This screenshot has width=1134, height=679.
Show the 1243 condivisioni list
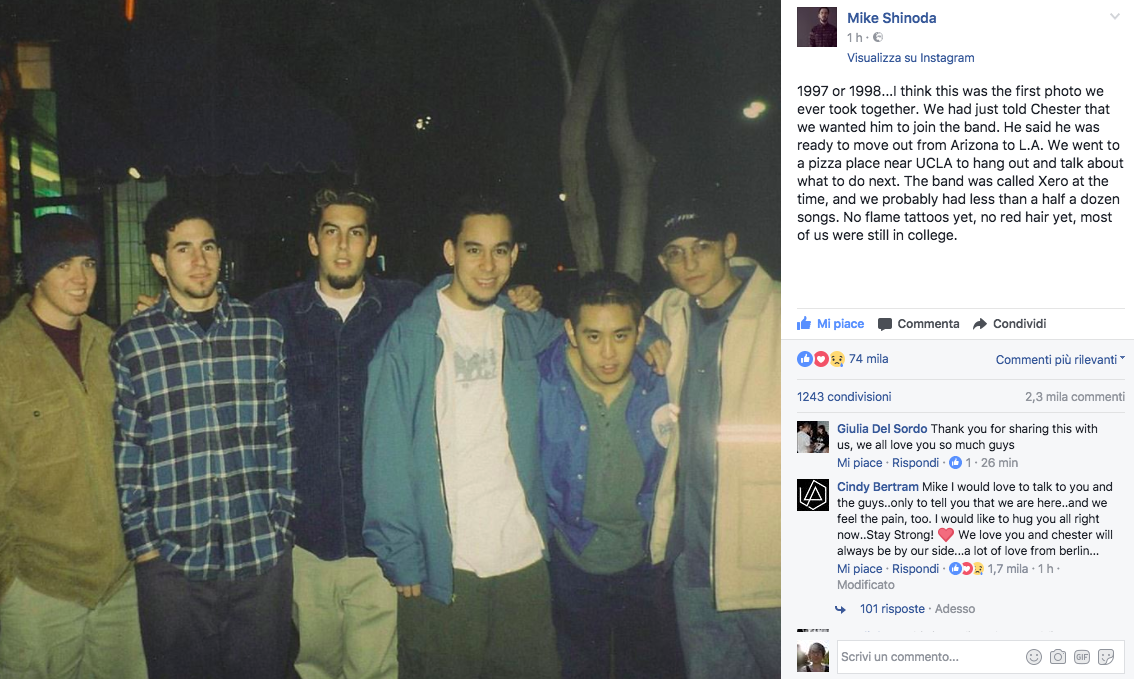click(844, 397)
